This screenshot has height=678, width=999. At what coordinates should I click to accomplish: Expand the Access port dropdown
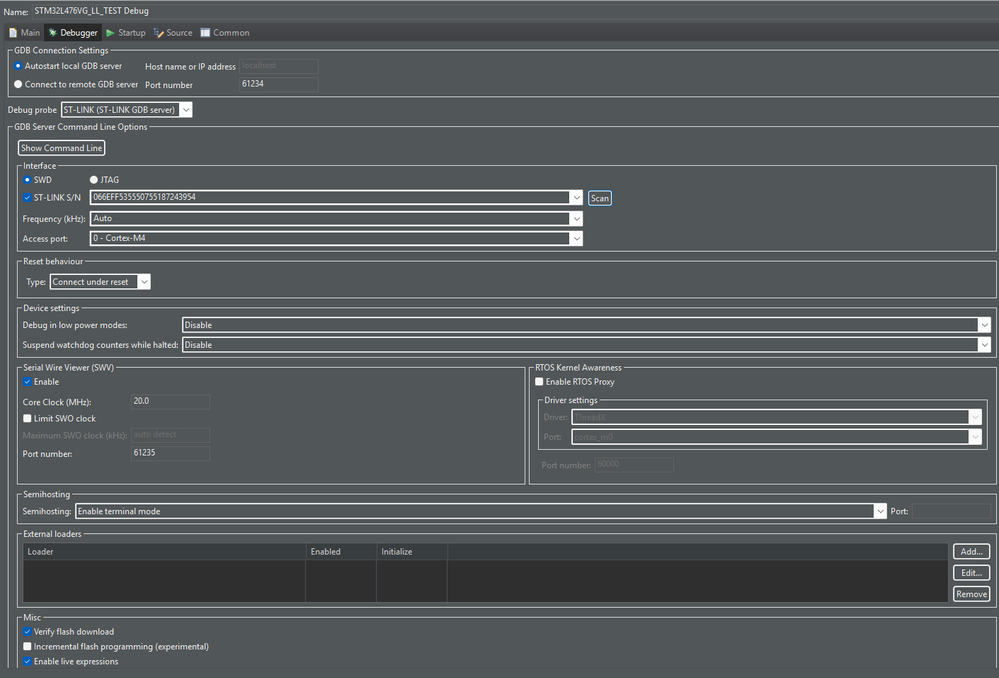pyautogui.click(x=336, y=238)
